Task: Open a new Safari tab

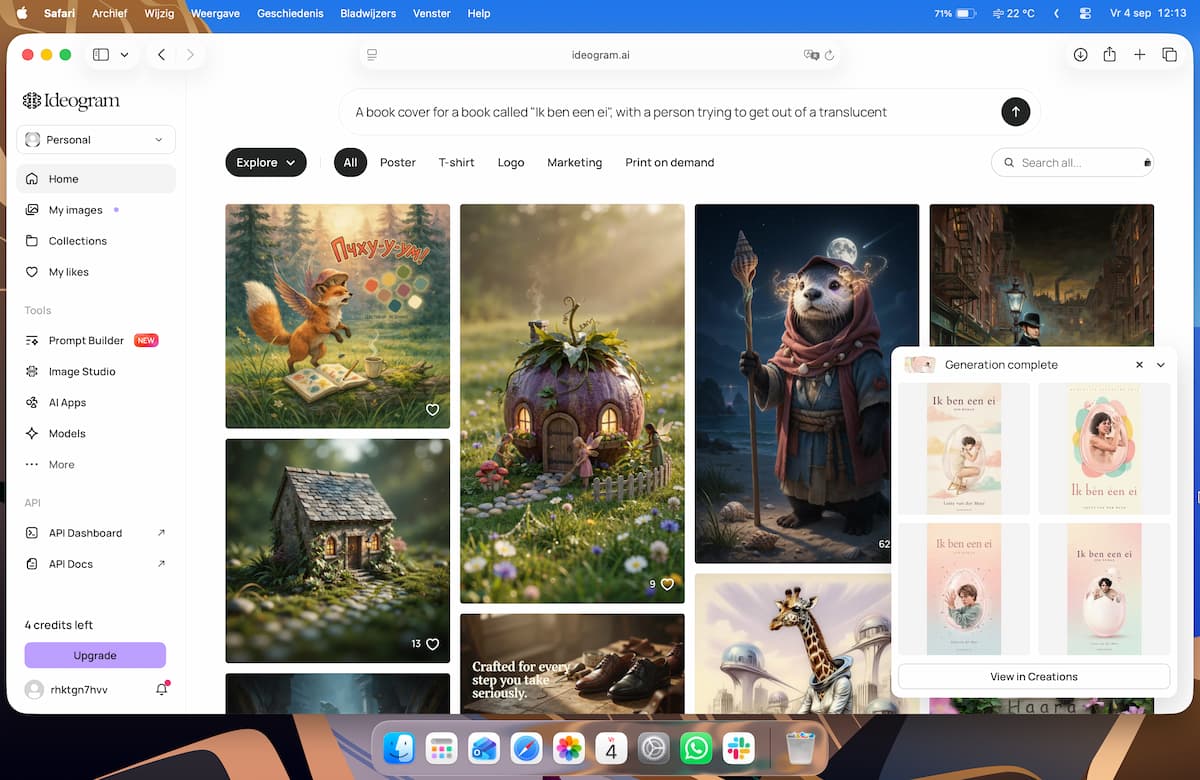Action: tap(1139, 55)
